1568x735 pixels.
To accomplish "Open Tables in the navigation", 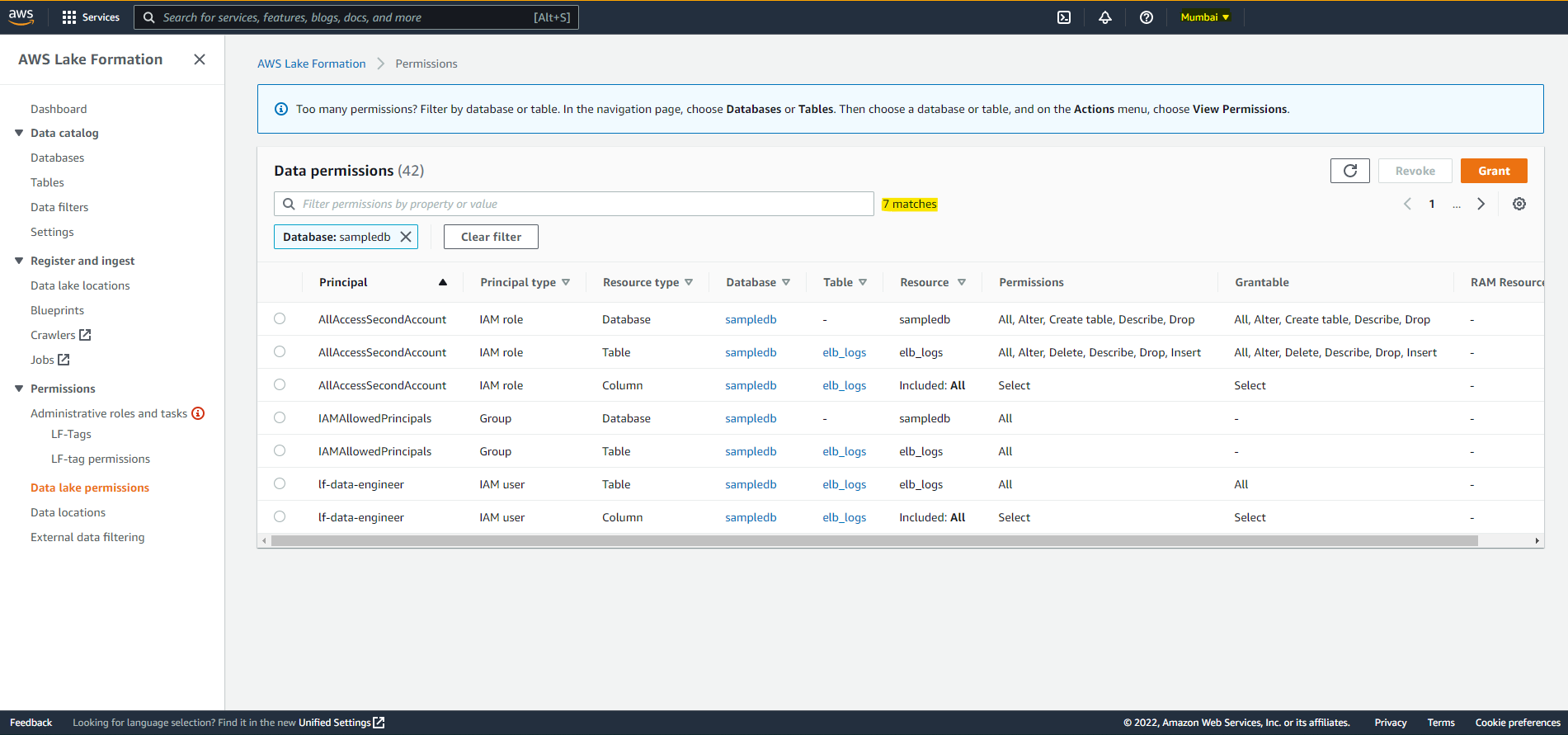I will 47,182.
